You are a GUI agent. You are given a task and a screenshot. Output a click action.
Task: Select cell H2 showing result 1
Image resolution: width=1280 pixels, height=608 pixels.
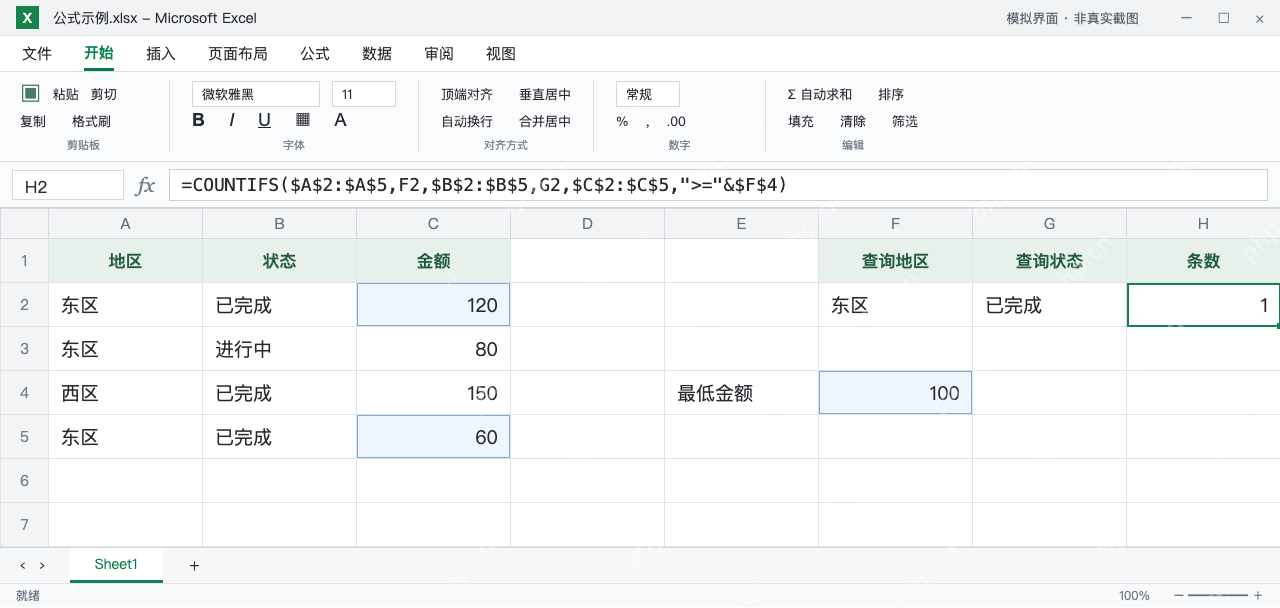click(x=1204, y=305)
